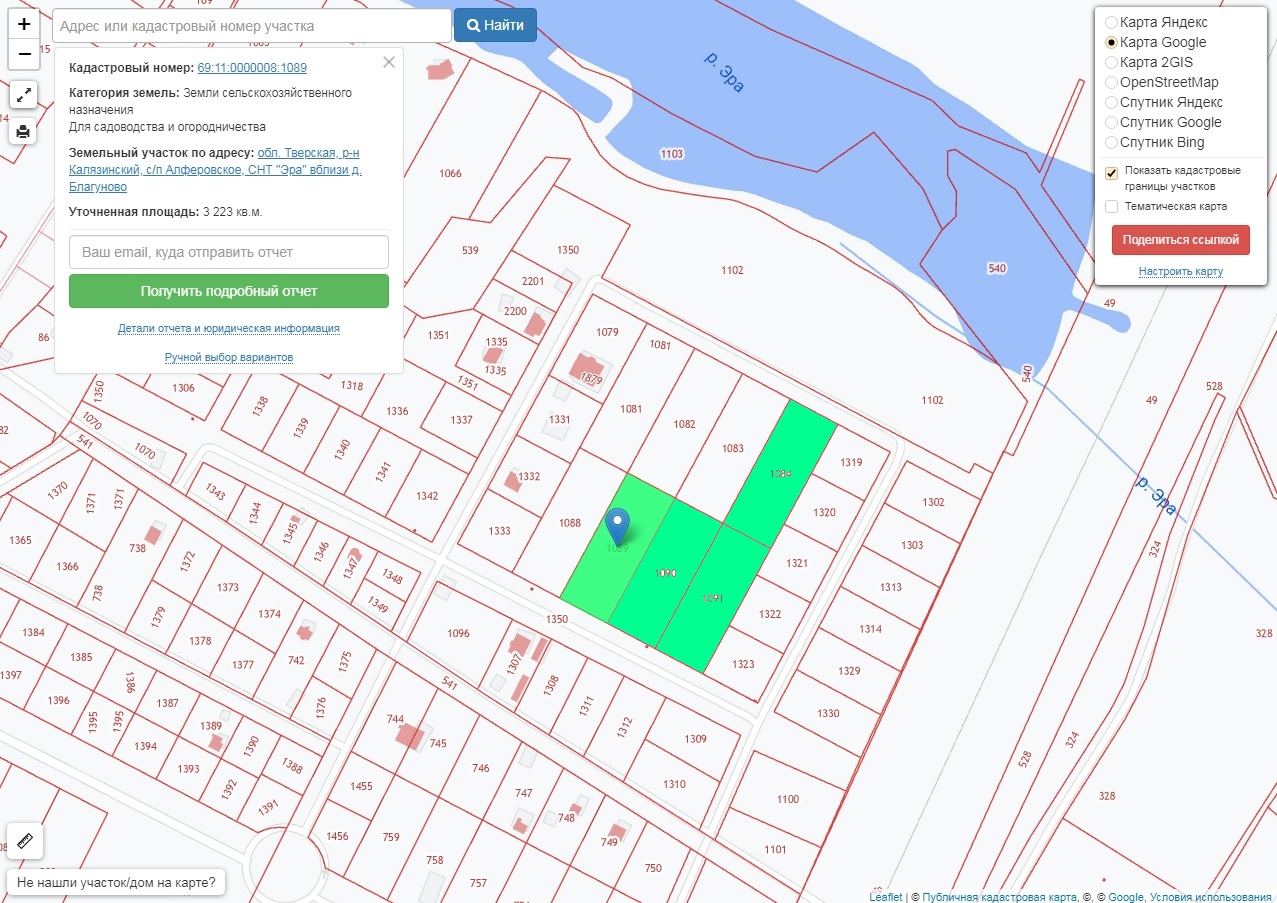1277x903 pixels.
Task: Click the green Получить подробный отчет button
Action: pos(229,291)
